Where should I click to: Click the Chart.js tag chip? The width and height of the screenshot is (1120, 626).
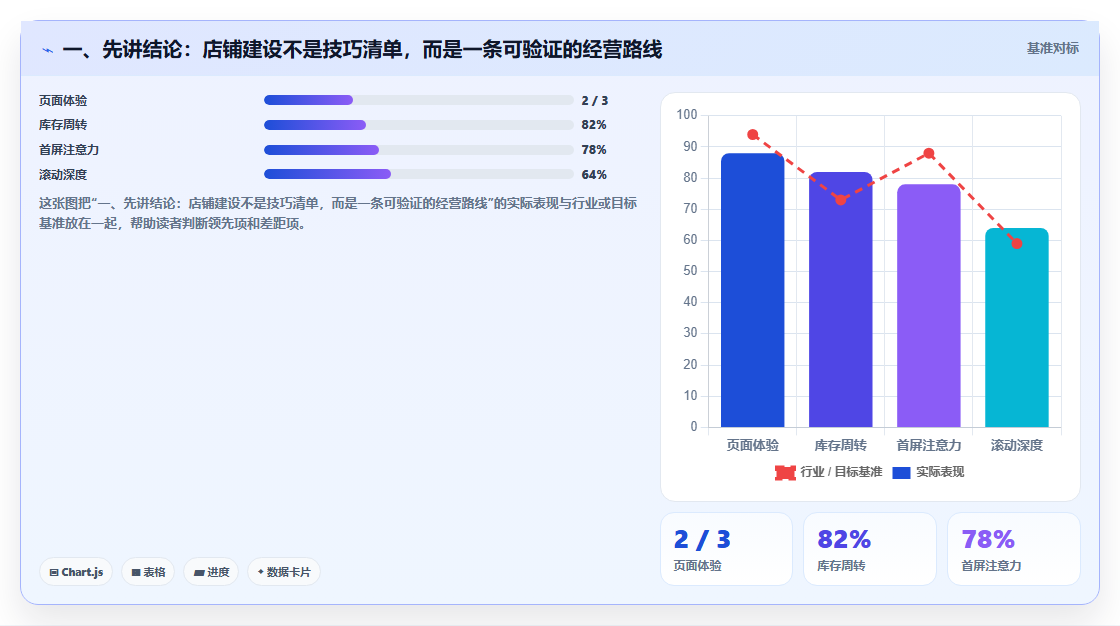click(76, 572)
